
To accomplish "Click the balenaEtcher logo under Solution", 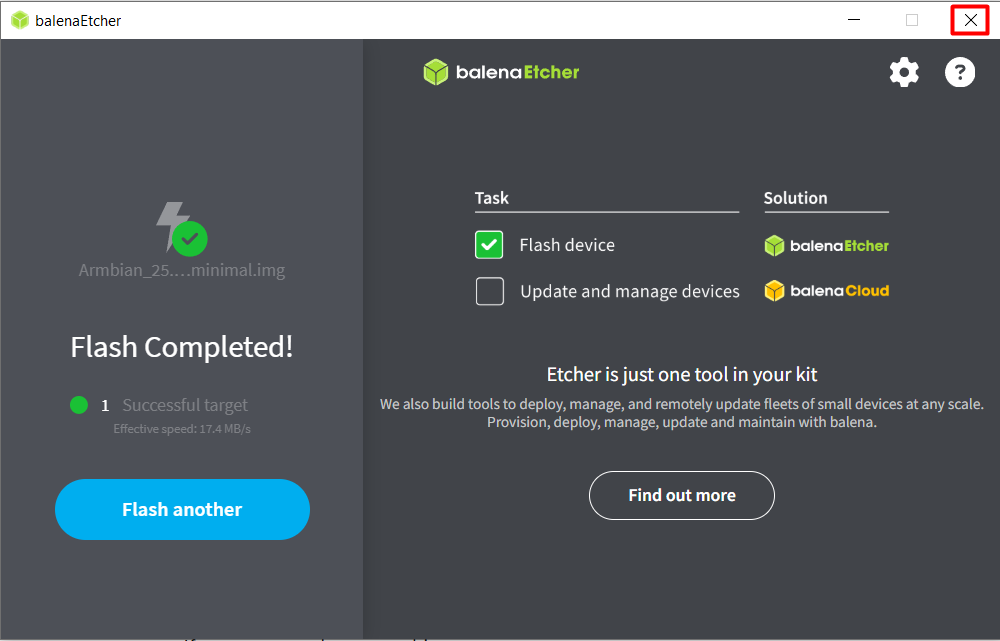I will tap(826, 245).
